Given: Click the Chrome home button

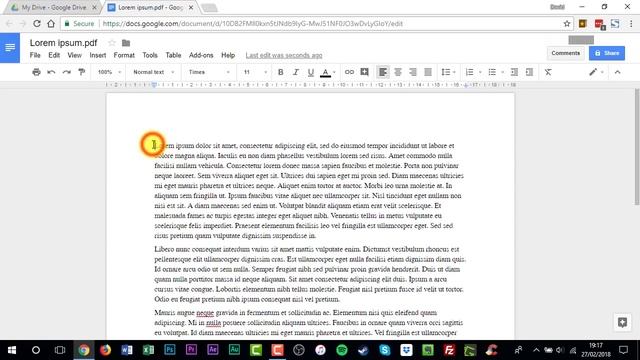Looking at the screenshot, I should tap(51, 24).
